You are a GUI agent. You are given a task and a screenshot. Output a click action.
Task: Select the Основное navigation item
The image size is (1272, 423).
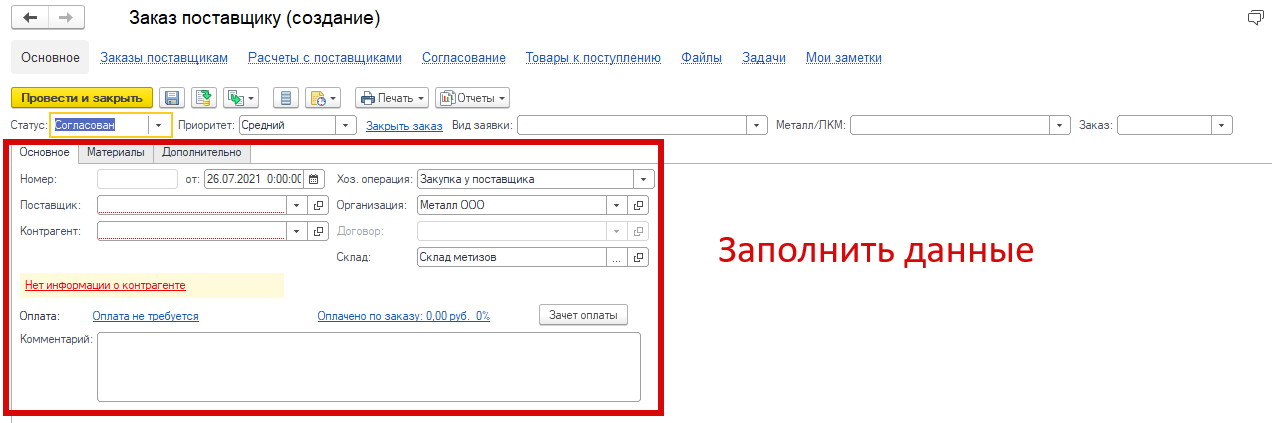click(50, 58)
